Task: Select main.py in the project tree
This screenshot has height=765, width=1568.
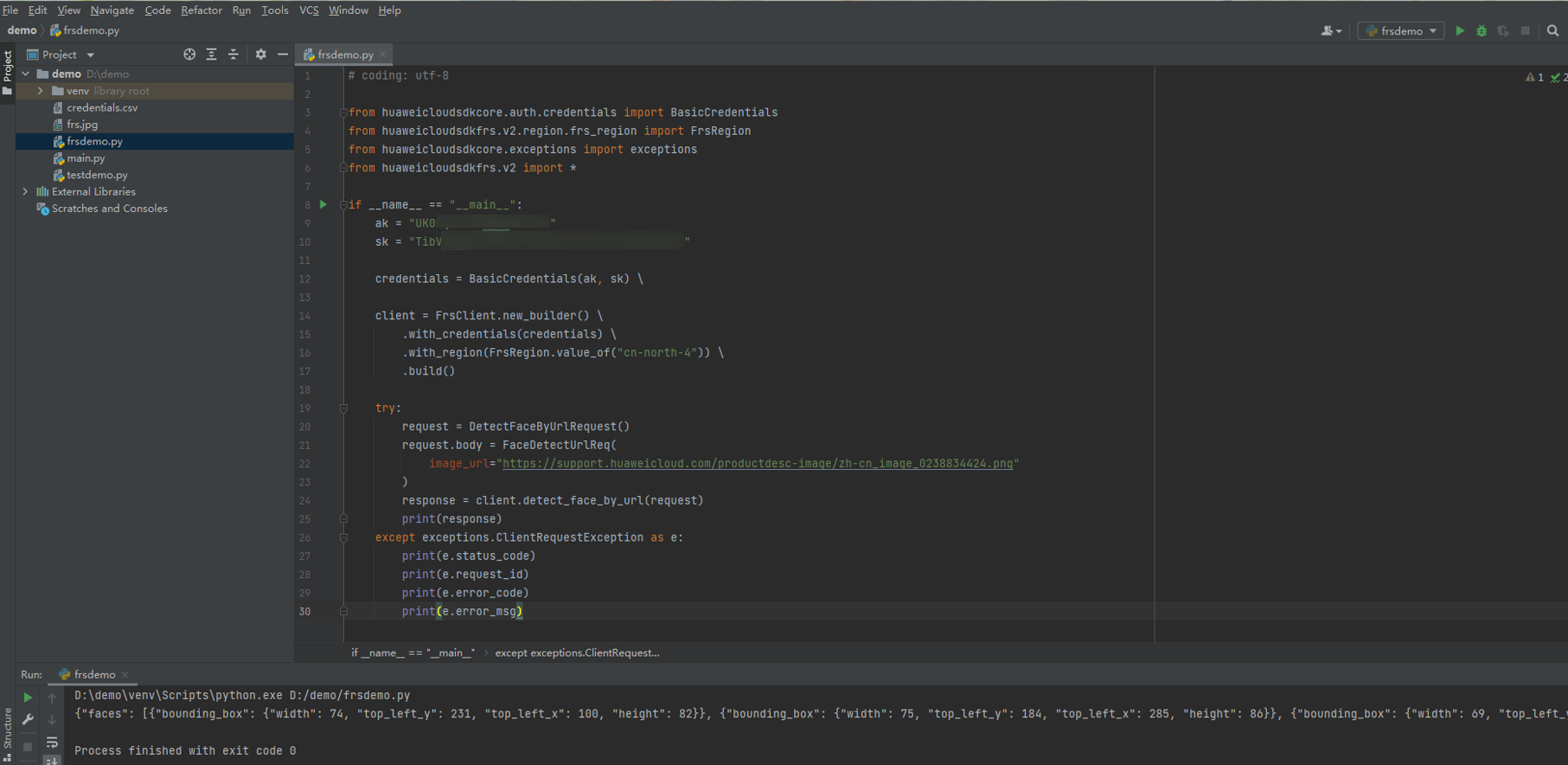Action: (x=86, y=158)
